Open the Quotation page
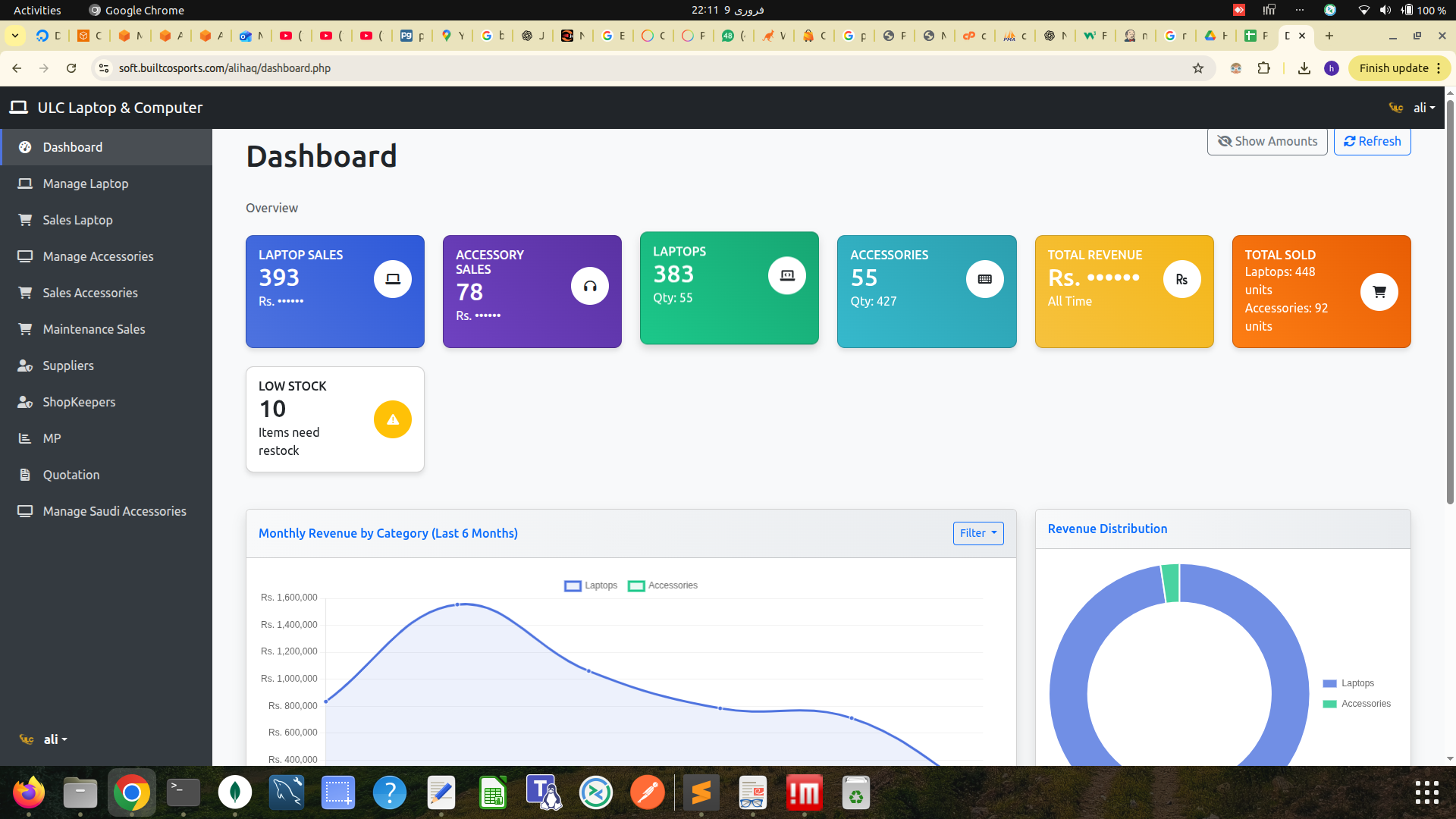1456x819 pixels. point(71,475)
